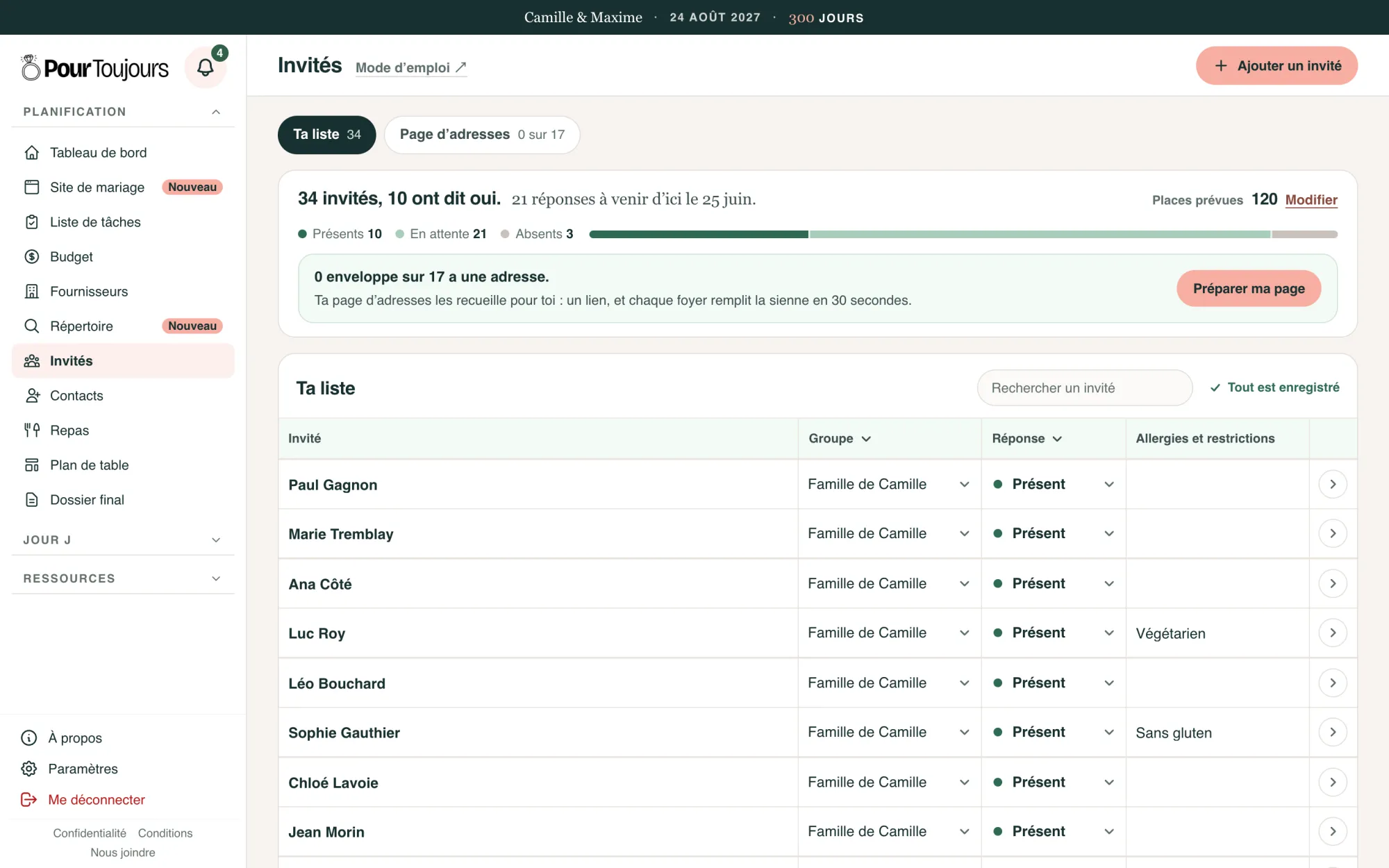Image resolution: width=1389 pixels, height=868 pixels.
Task: Click Sophie Gauthier's Sans gluten cell
Action: [x=1217, y=733]
